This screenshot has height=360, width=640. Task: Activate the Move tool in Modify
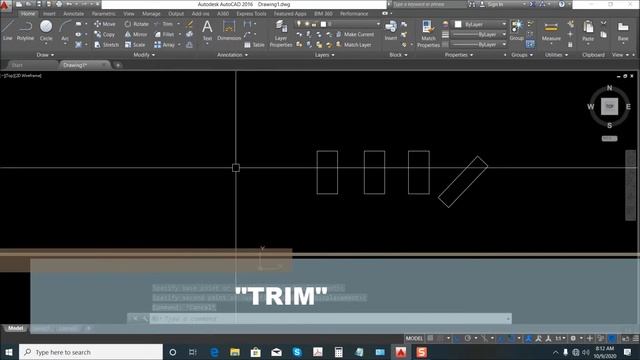click(x=105, y=24)
